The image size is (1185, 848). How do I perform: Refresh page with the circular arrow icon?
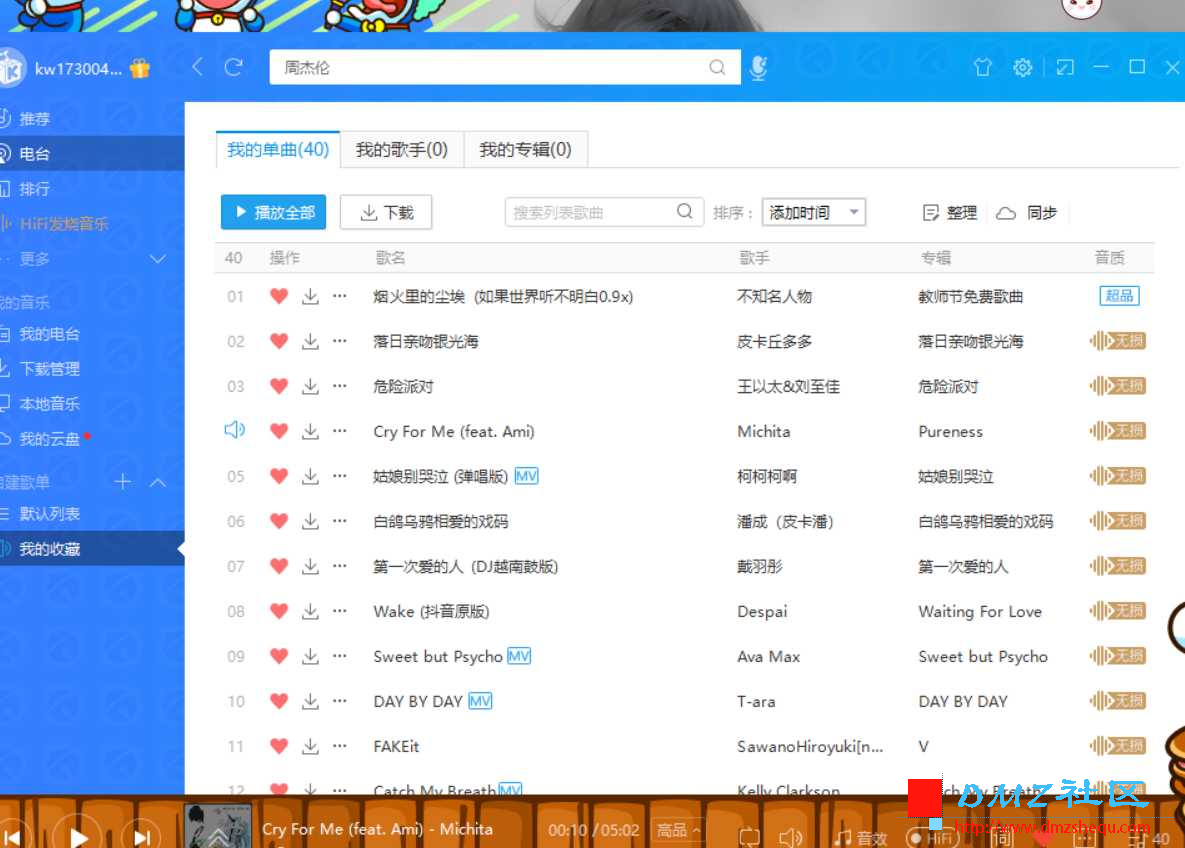point(234,67)
